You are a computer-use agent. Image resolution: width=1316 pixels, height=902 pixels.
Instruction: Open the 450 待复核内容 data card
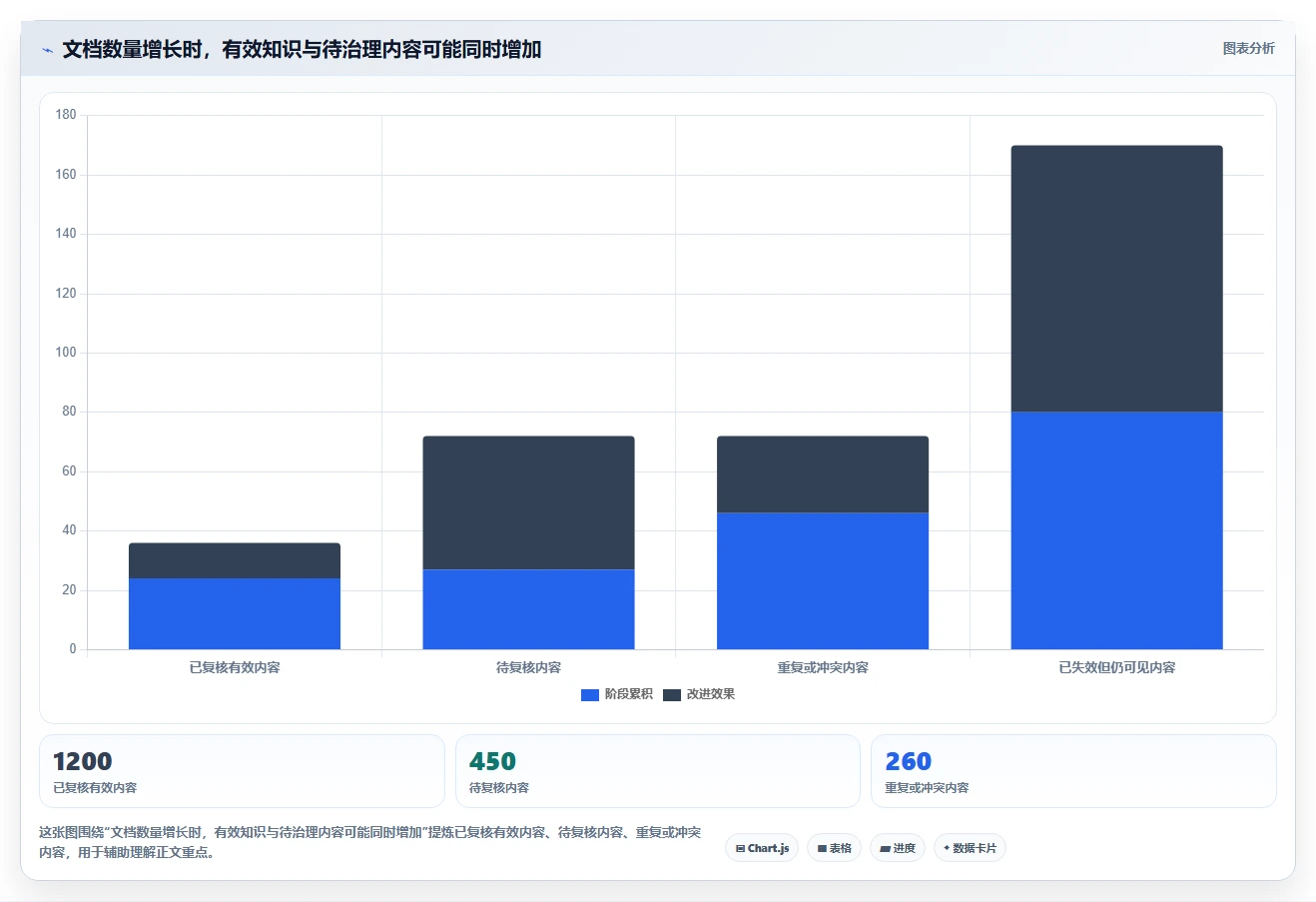point(657,771)
